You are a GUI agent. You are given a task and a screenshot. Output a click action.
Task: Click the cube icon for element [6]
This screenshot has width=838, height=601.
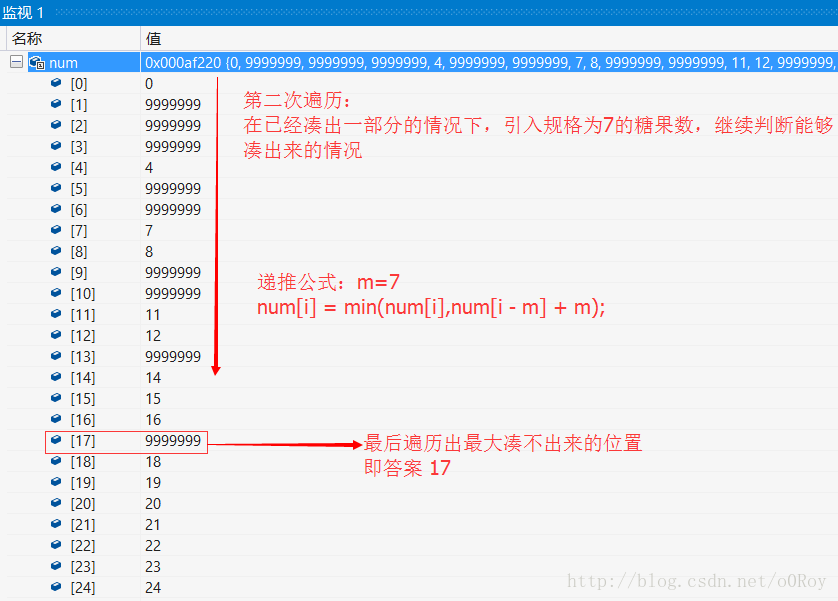pos(56,209)
